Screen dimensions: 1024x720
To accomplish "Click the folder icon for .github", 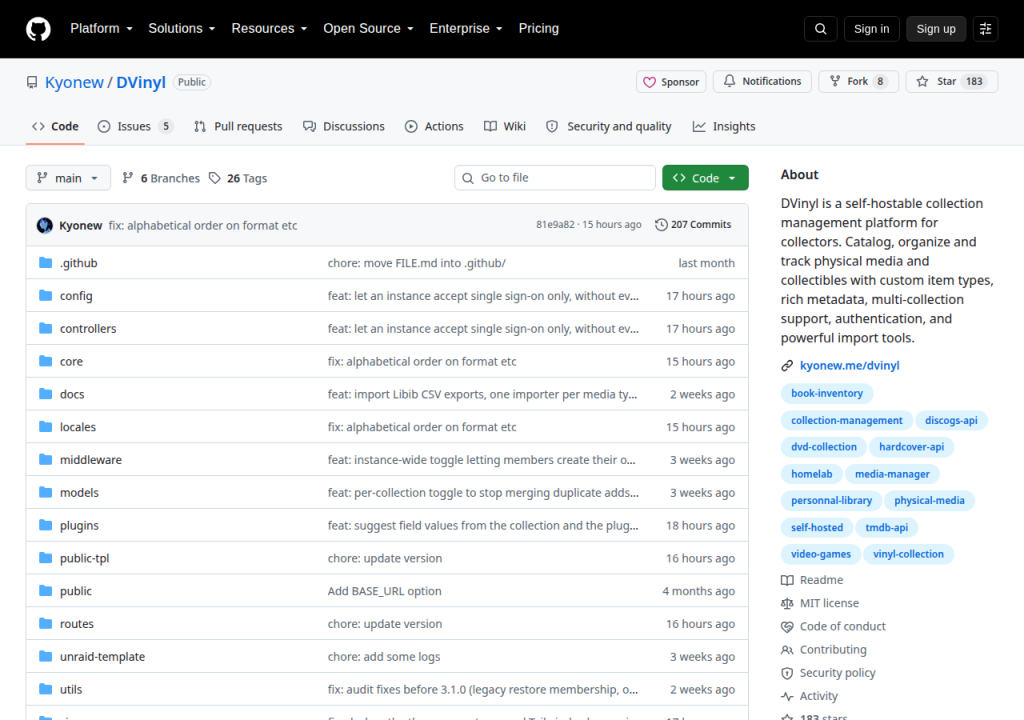I will click(x=45, y=263).
